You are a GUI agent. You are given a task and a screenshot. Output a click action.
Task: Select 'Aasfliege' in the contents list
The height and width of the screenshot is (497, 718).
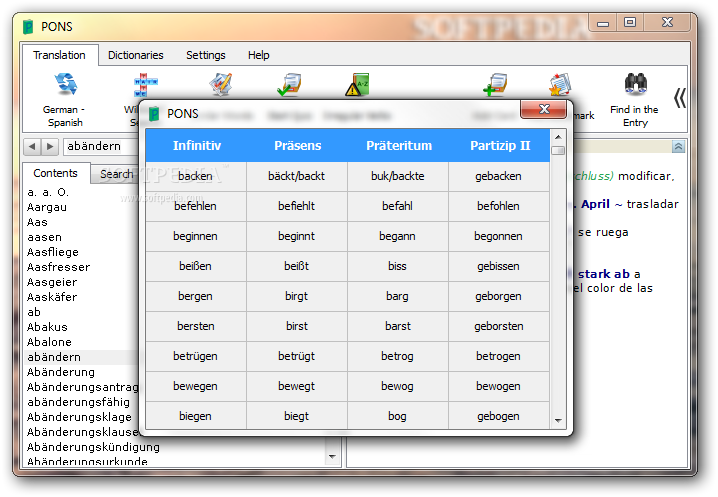(x=53, y=252)
